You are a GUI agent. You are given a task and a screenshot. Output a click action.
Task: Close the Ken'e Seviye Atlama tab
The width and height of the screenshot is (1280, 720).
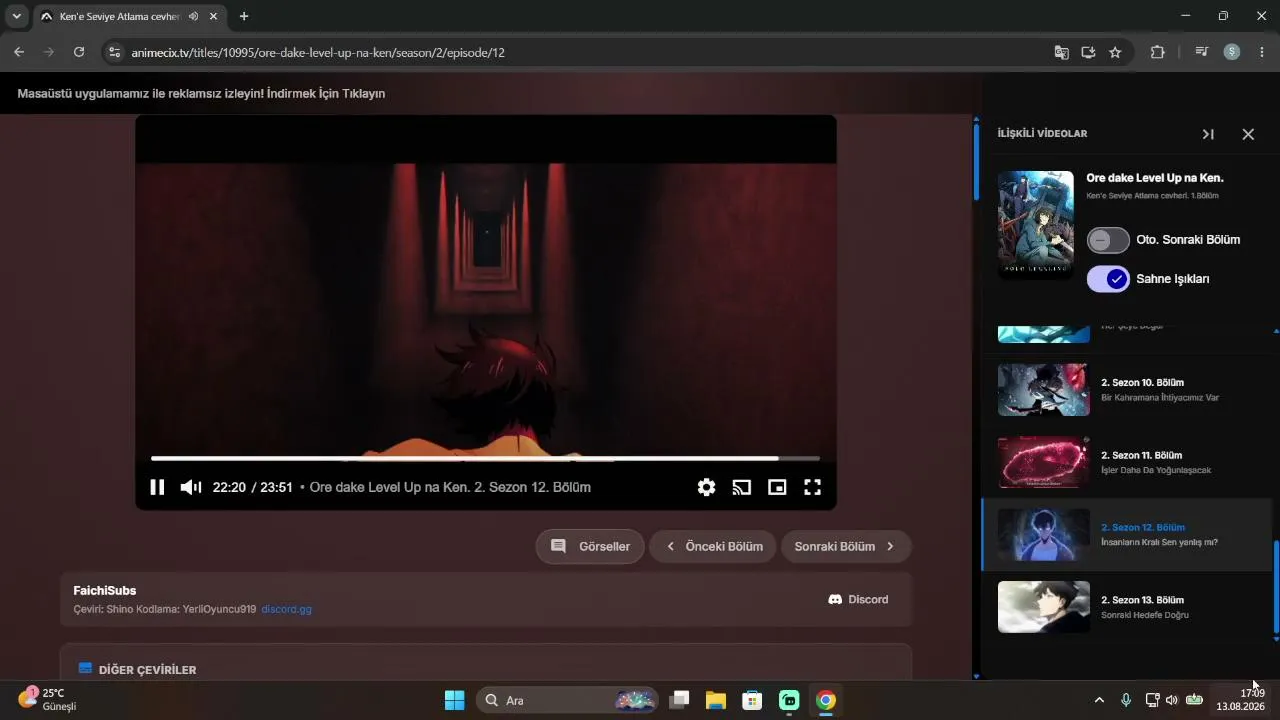(213, 16)
